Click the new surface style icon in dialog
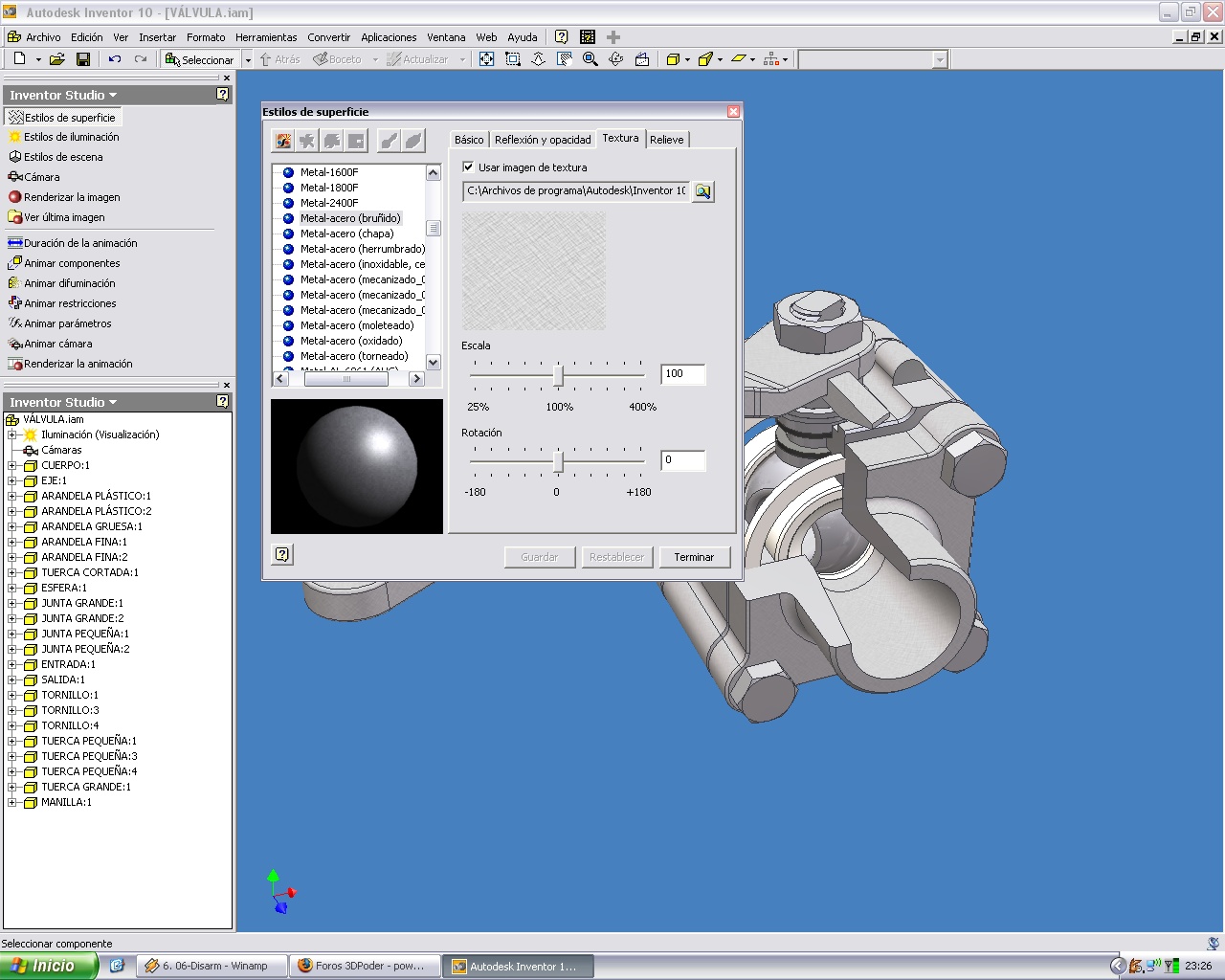The image size is (1225, 980). 283,141
